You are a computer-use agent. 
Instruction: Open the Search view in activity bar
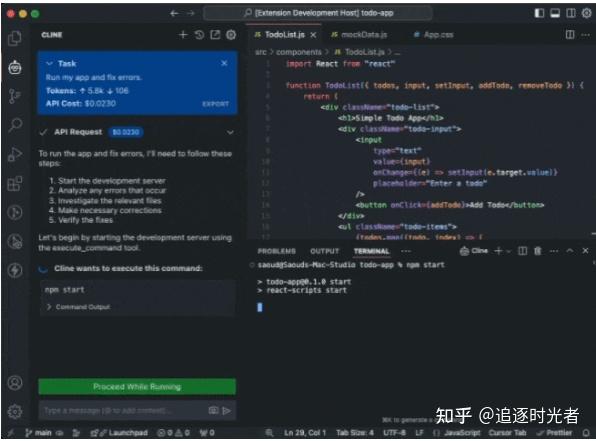point(15,125)
